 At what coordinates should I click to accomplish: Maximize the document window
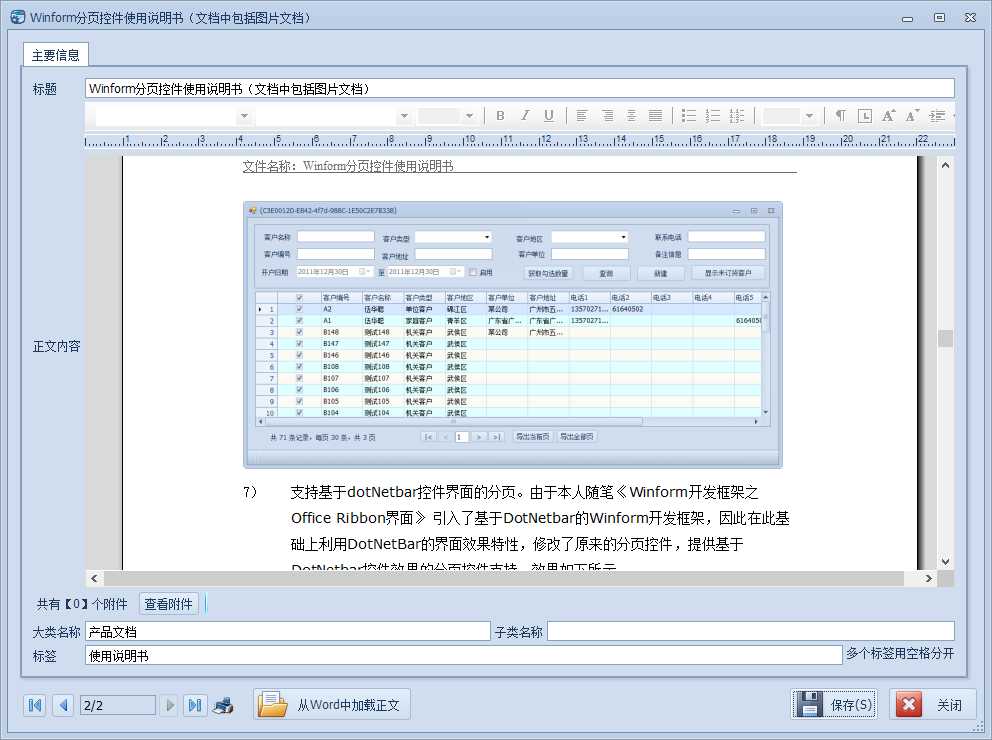(939, 18)
